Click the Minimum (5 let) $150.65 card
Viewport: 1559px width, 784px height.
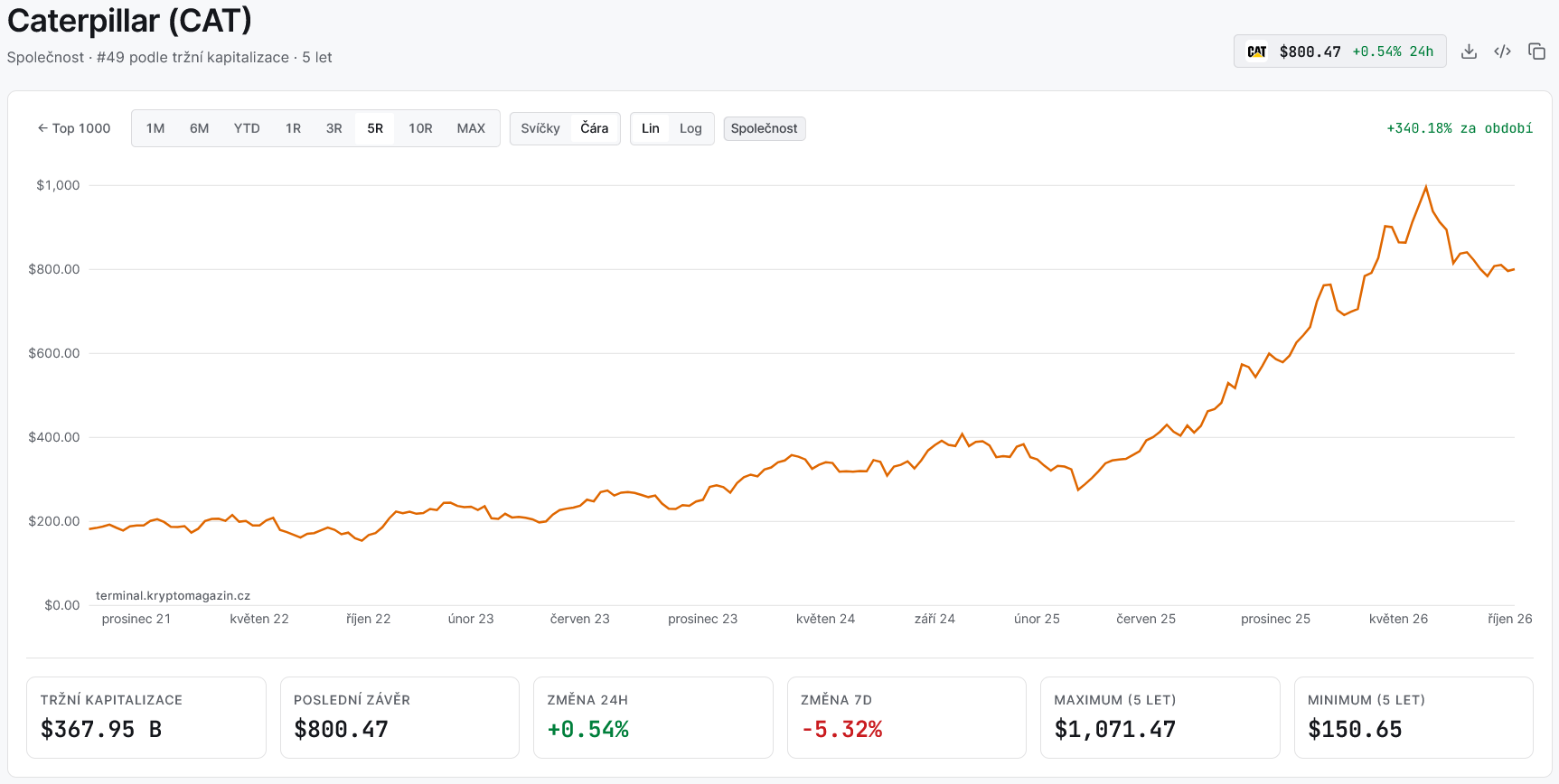1413,717
